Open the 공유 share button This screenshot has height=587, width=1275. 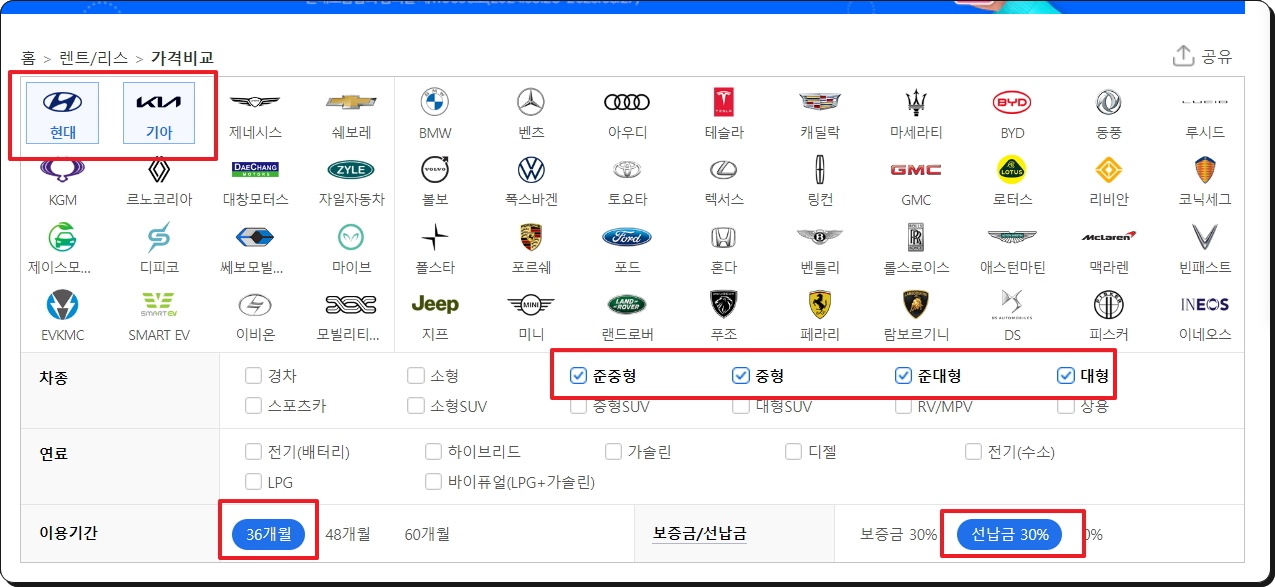(x=1202, y=56)
